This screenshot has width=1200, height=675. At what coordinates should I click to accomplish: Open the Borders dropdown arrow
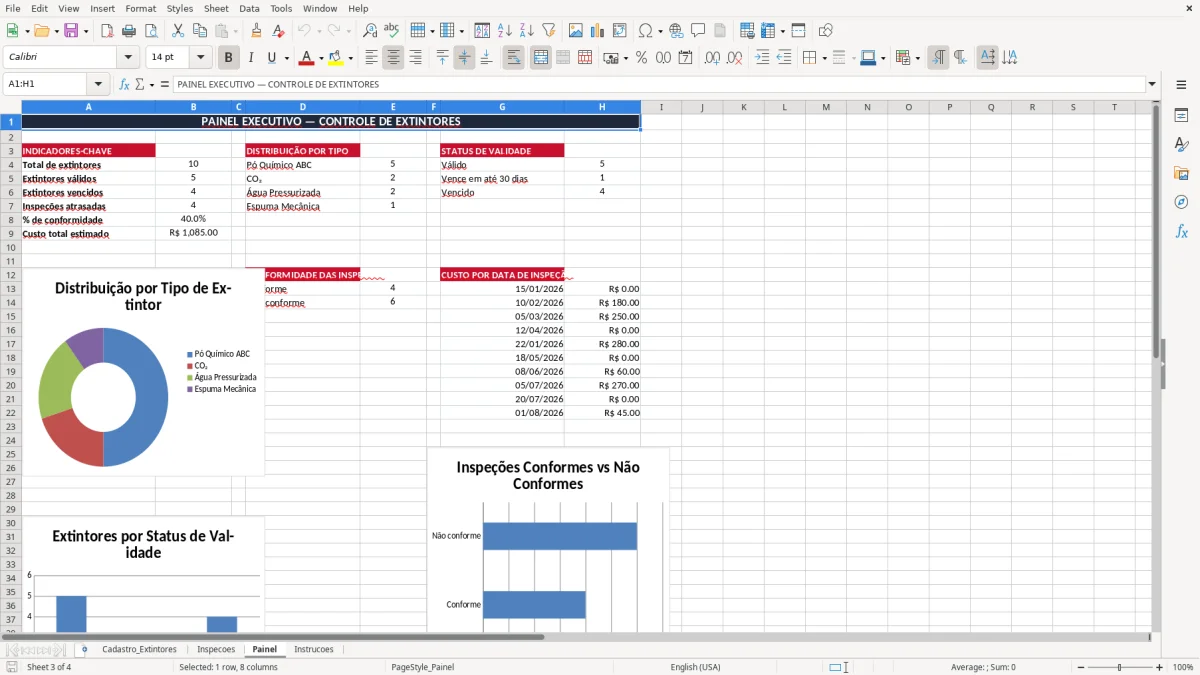(x=824, y=58)
